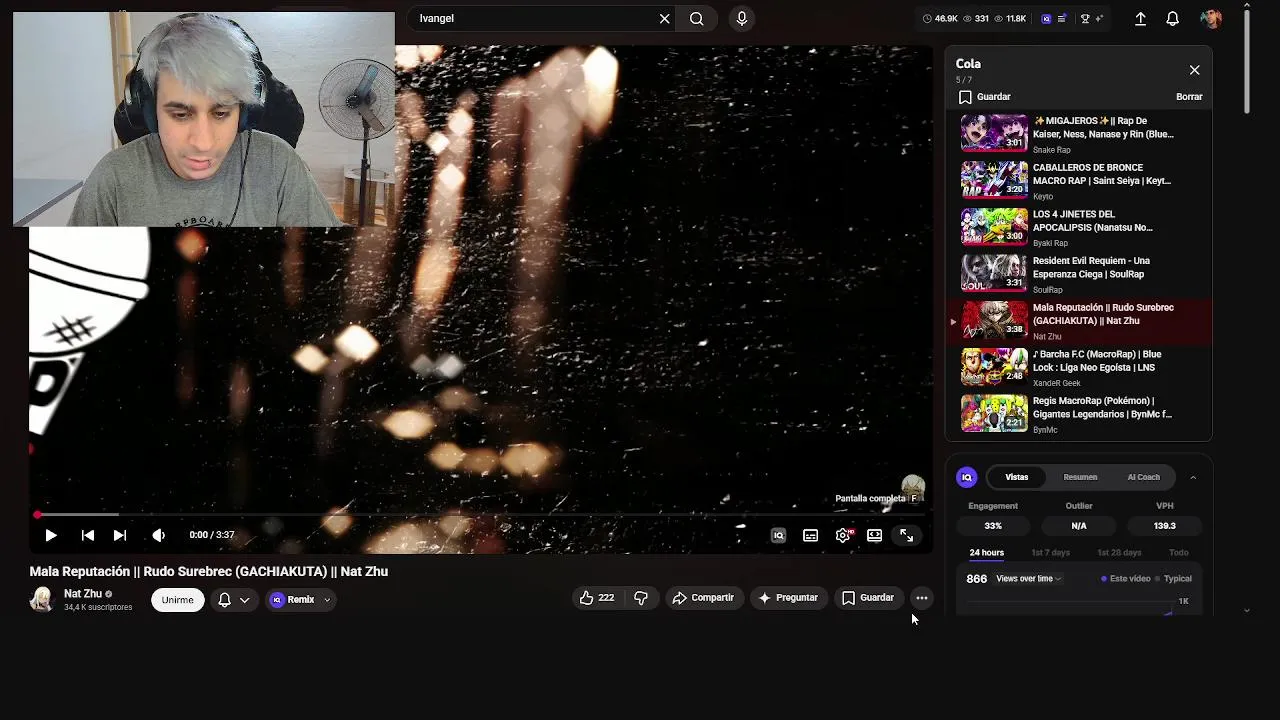The width and height of the screenshot is (1280, 720).
Task: Skip to the previous video in queue
Action: tap(88, 535)
